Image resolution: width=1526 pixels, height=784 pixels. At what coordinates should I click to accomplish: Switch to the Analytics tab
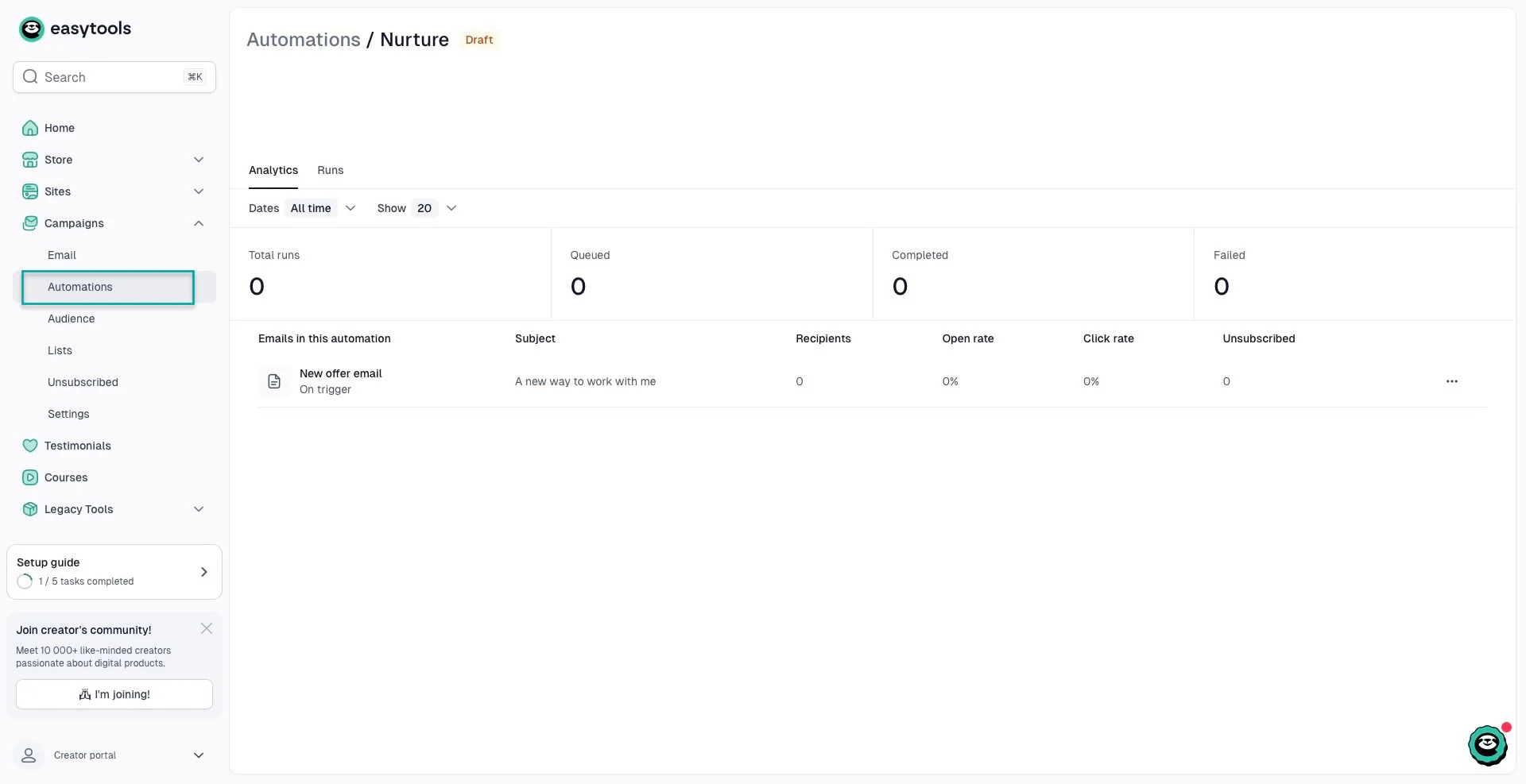[x=273, y=170]
